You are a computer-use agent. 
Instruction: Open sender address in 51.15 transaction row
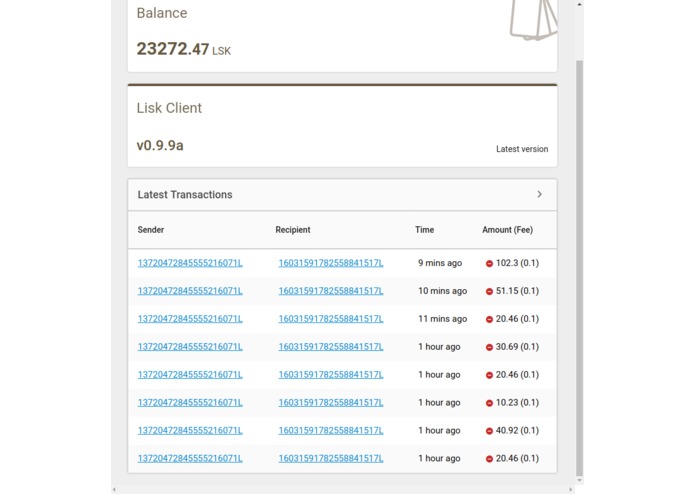pos(190,291)
